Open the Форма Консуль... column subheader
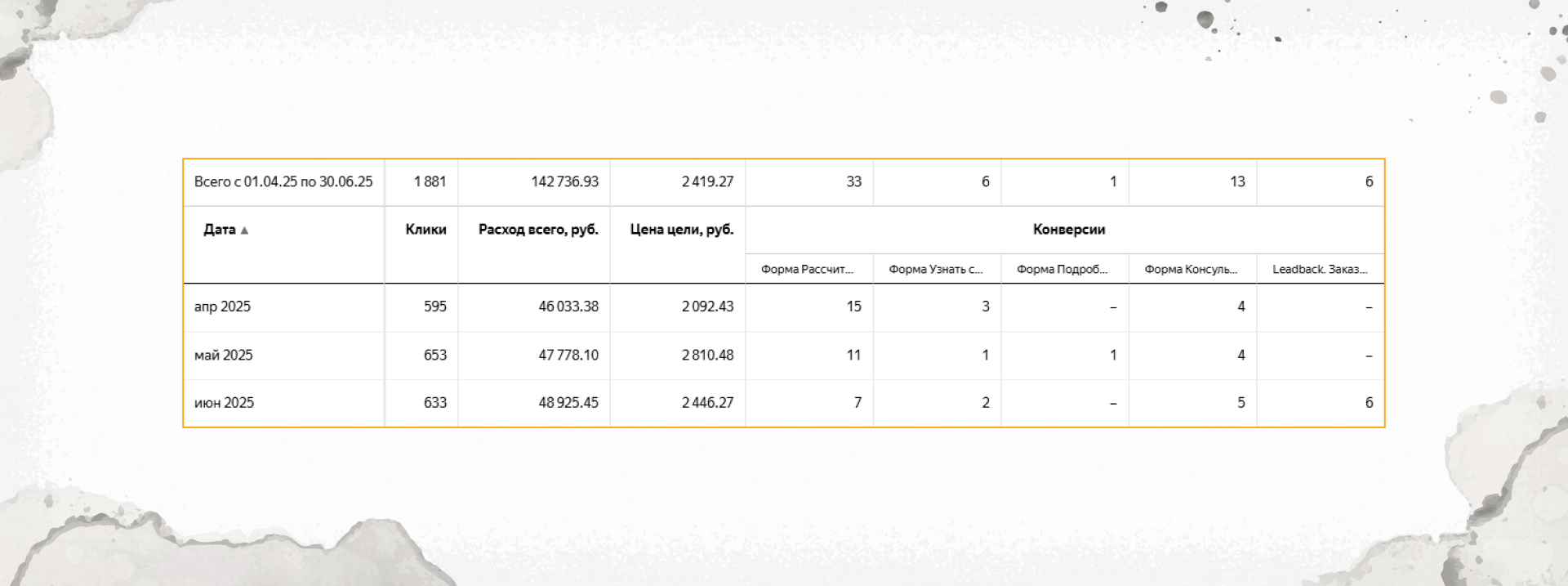 pos(1191,270)
